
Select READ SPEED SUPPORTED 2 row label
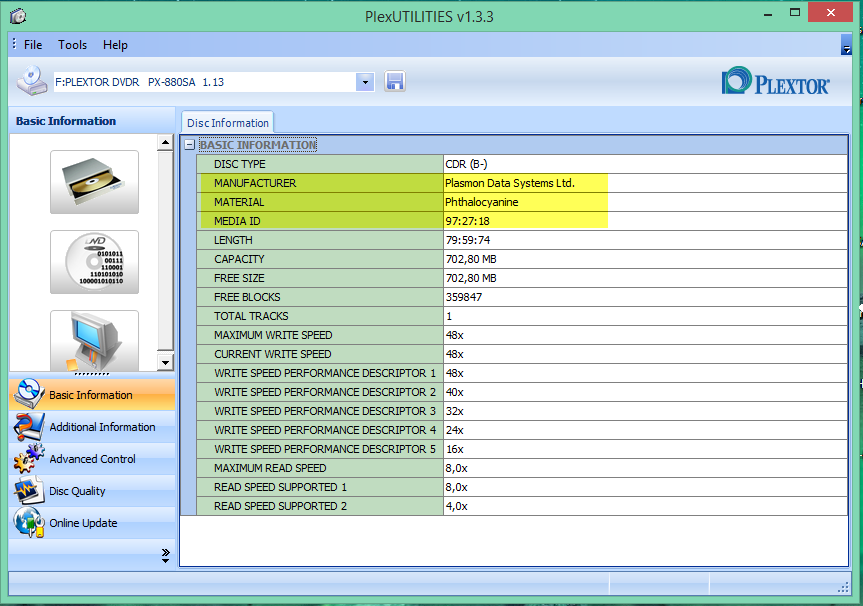point(280,506)
